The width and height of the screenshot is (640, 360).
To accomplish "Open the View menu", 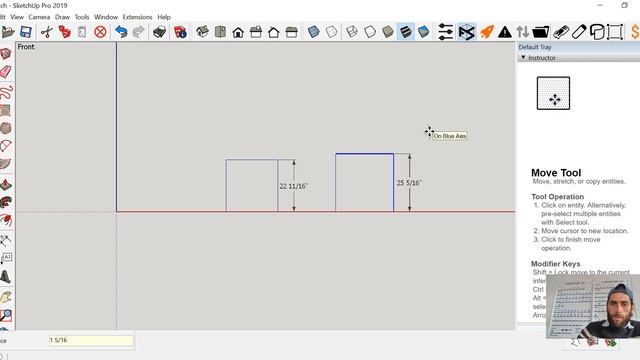I will (x=17, y=17).
